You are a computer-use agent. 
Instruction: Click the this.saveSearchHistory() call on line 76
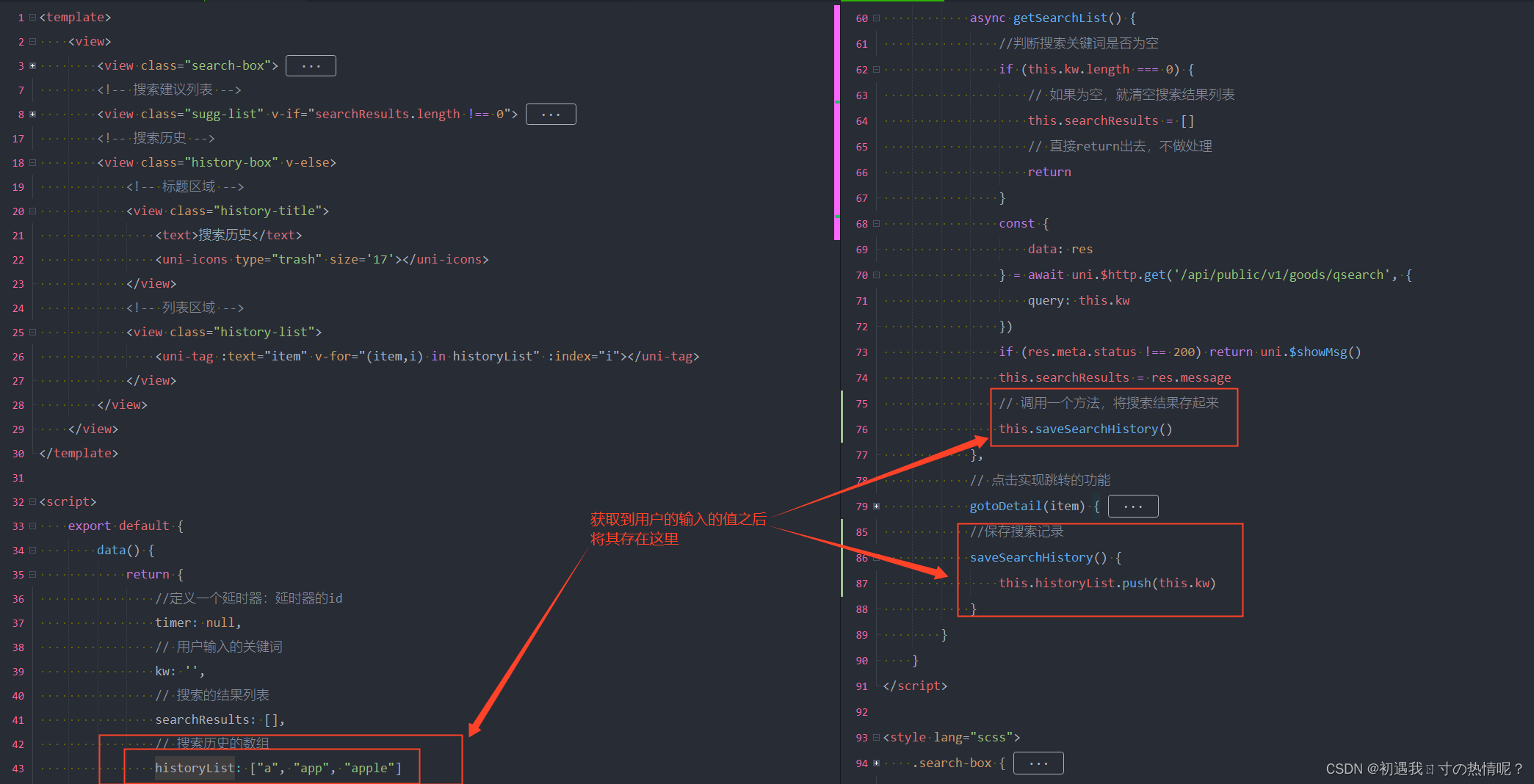(1085, 429)
